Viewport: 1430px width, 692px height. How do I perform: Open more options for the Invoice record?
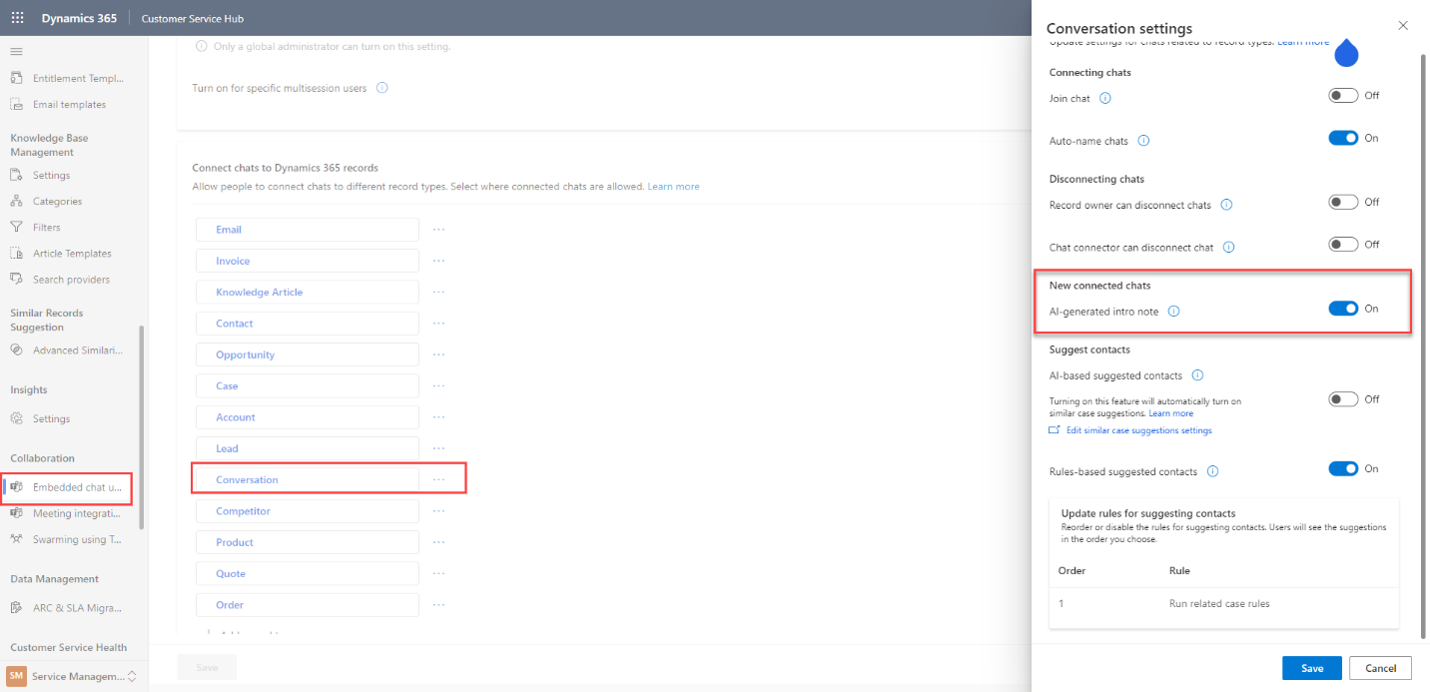coord(438,260)
